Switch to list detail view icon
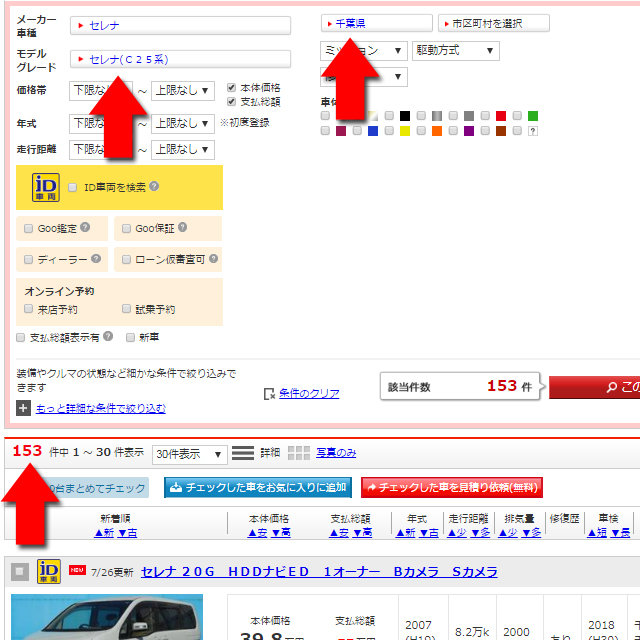Viewport: 640px width, 640px height. pos(243,453)
